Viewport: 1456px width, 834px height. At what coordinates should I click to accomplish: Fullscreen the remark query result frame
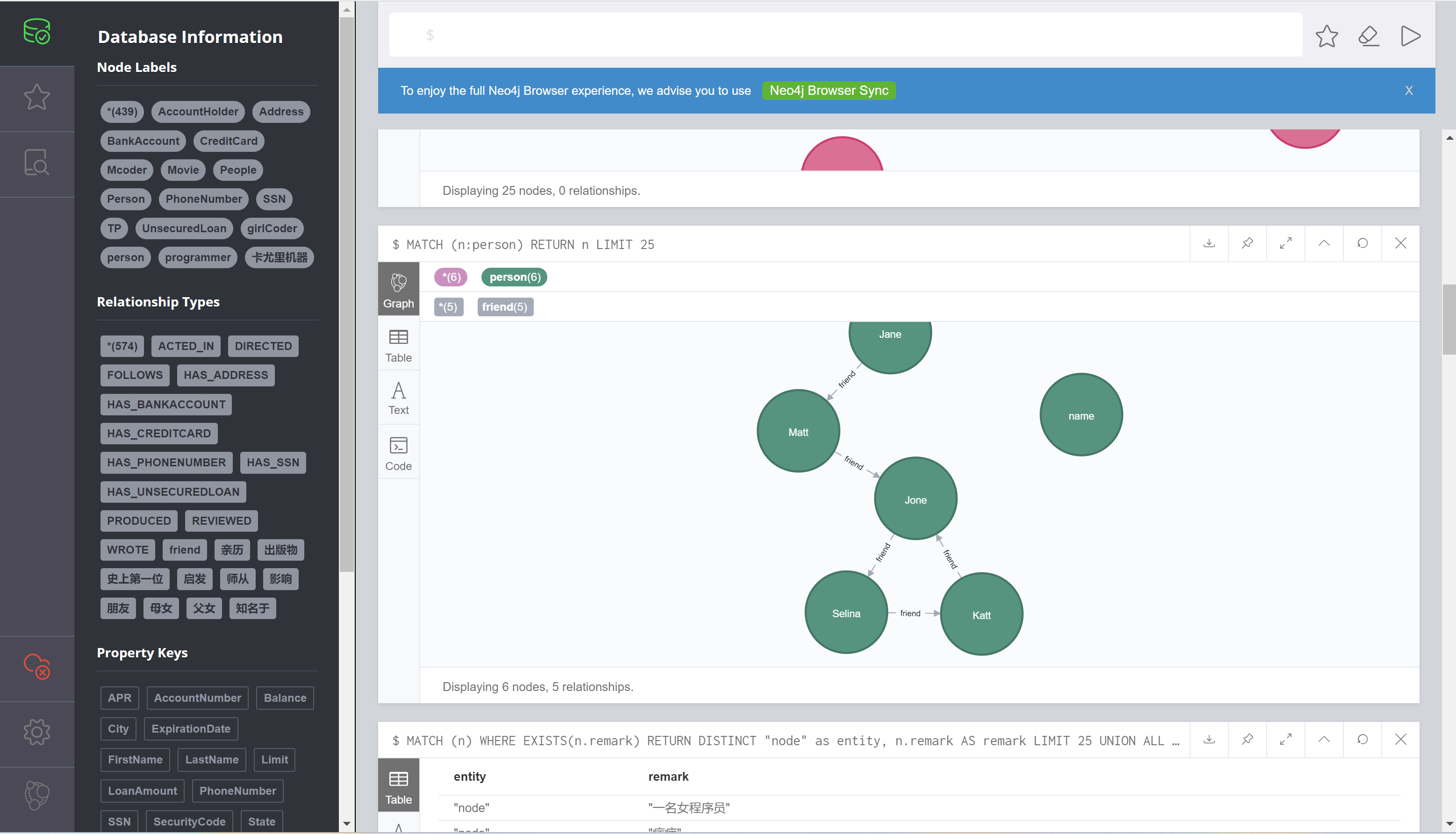click(x=1286, y=740)
